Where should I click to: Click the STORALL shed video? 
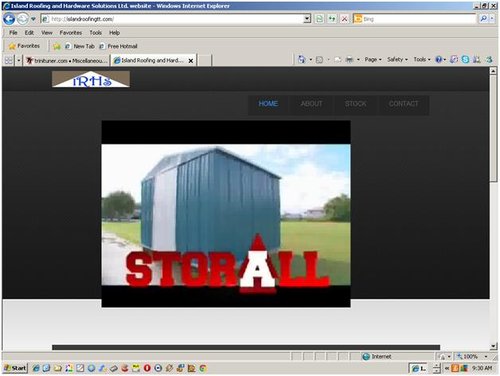(226, 214)
